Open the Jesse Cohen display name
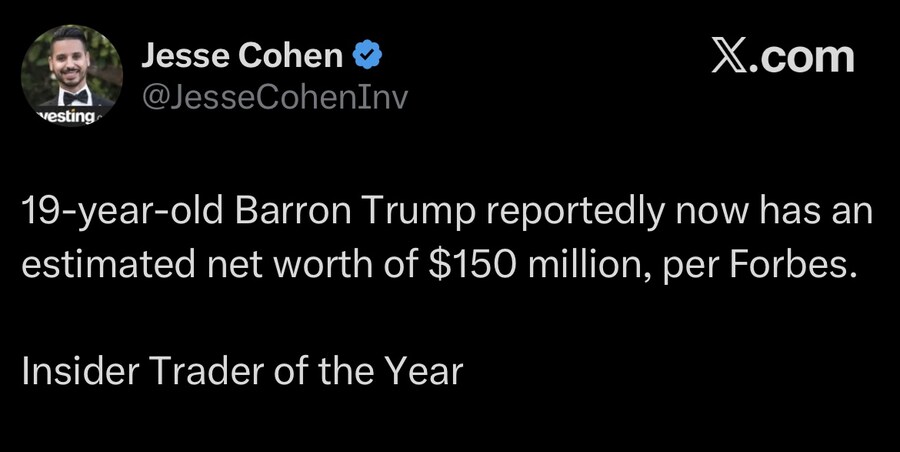900x452 pixels. pos(242,57)
